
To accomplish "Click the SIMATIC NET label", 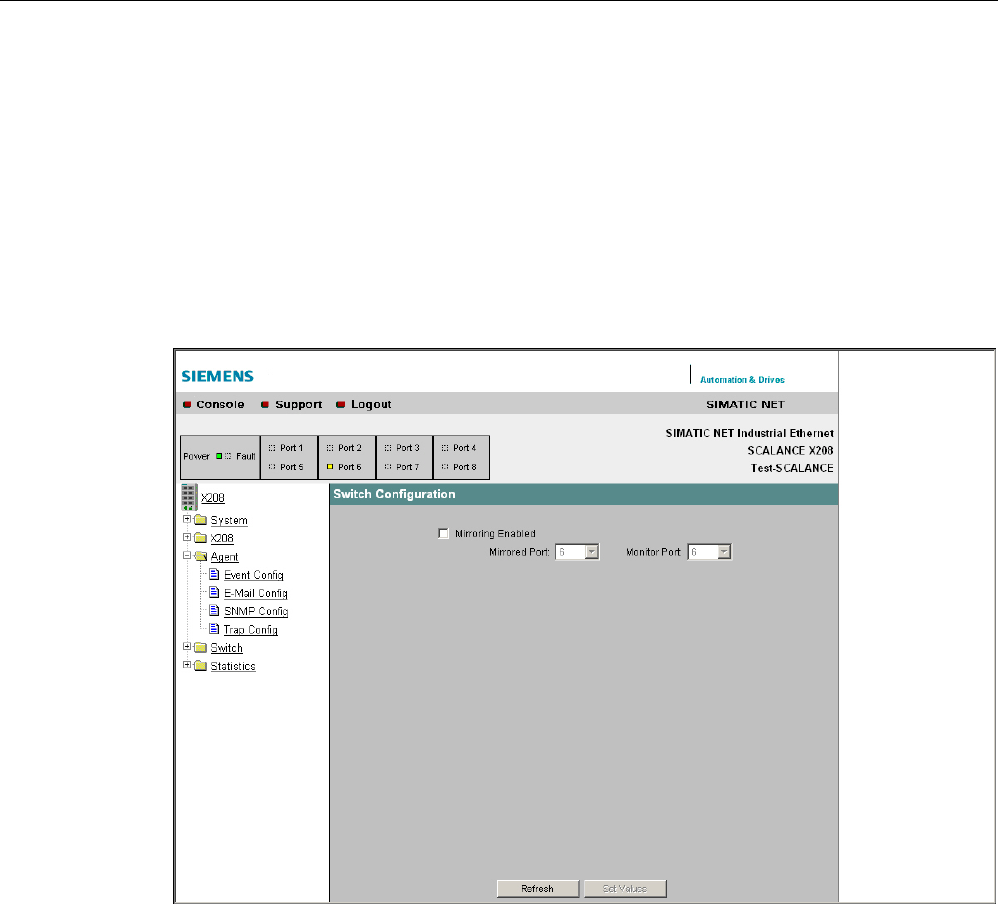I will pos(745,404).
